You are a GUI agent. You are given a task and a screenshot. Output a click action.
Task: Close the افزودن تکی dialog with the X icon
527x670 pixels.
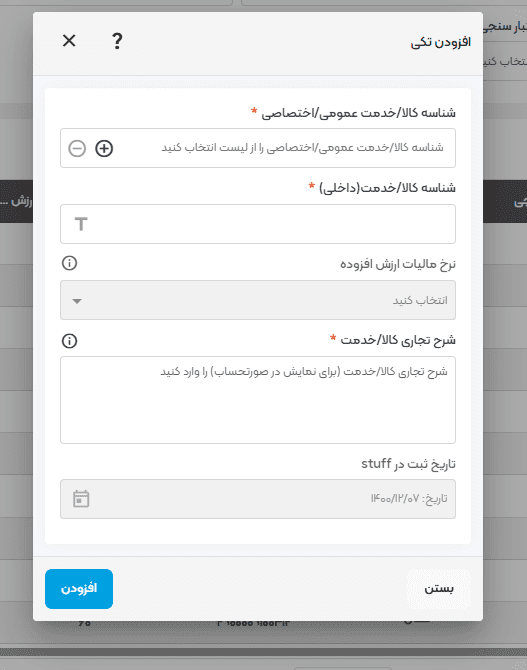(x=69, y=41)
